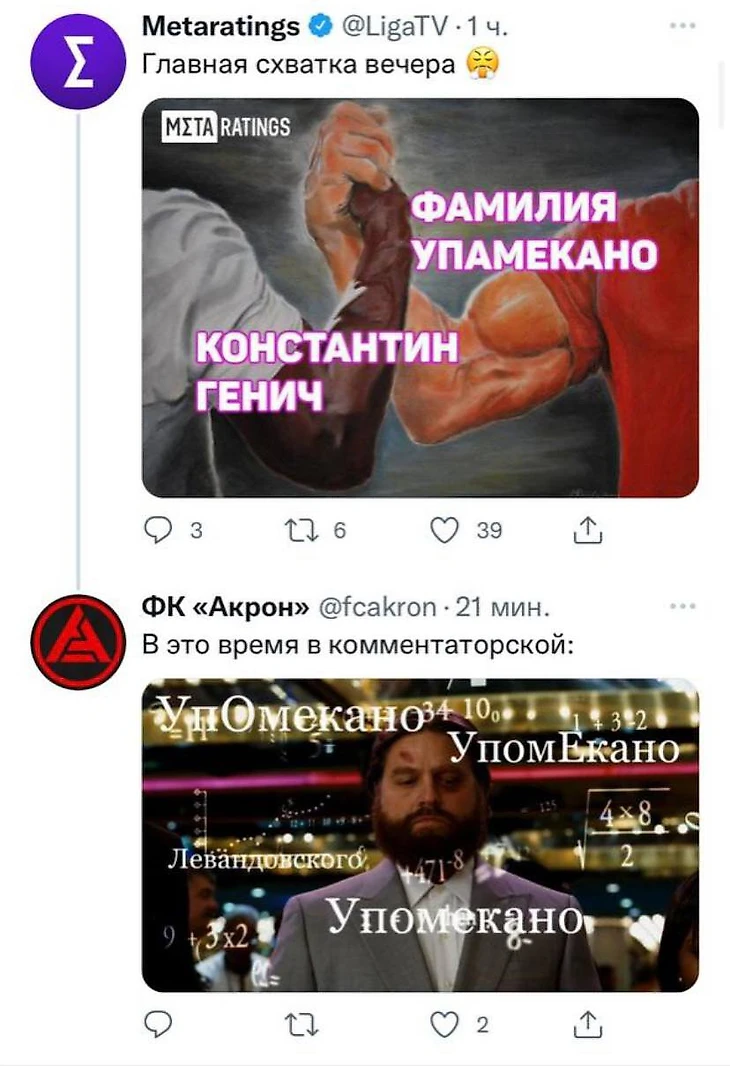730x1066 pixels.
Task: Click the Metaratings account name
Action: point(221,26)
